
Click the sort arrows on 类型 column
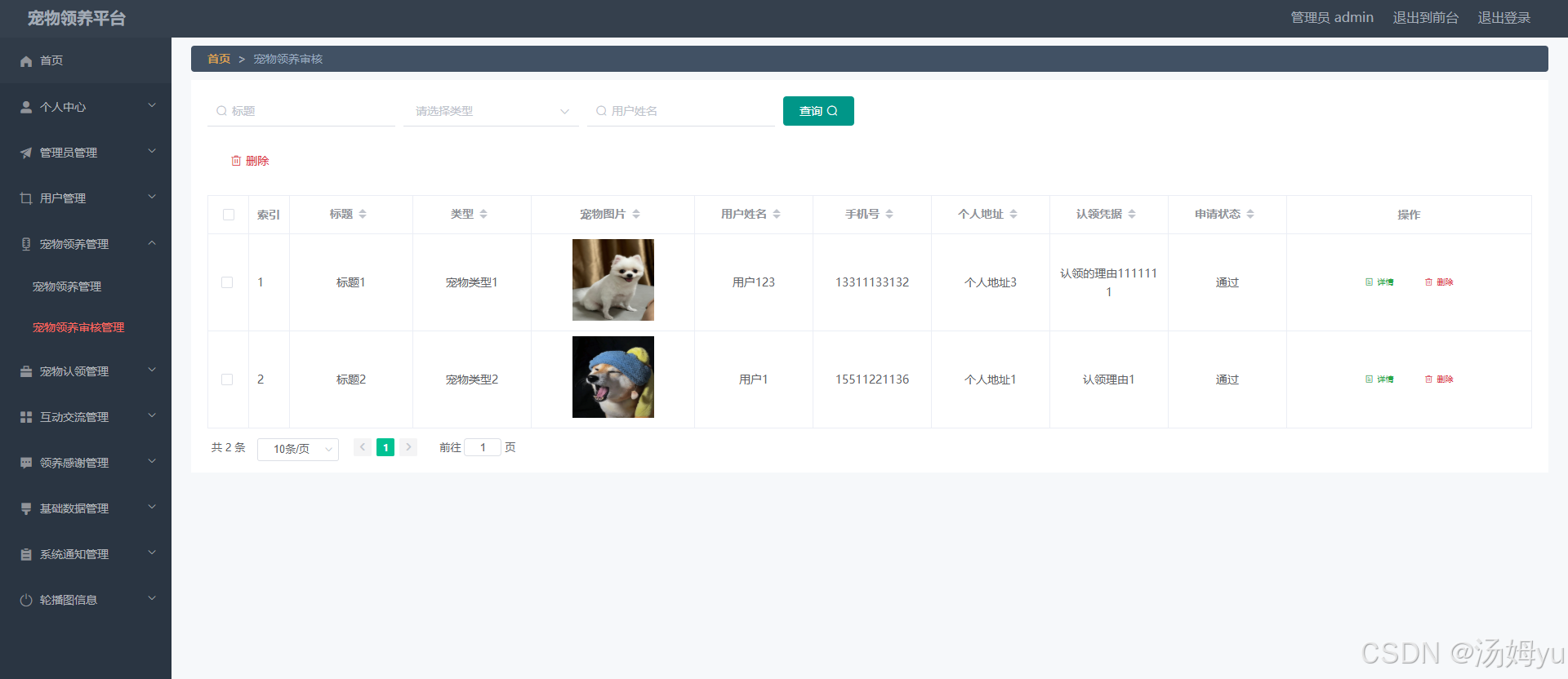click(483, 214)
